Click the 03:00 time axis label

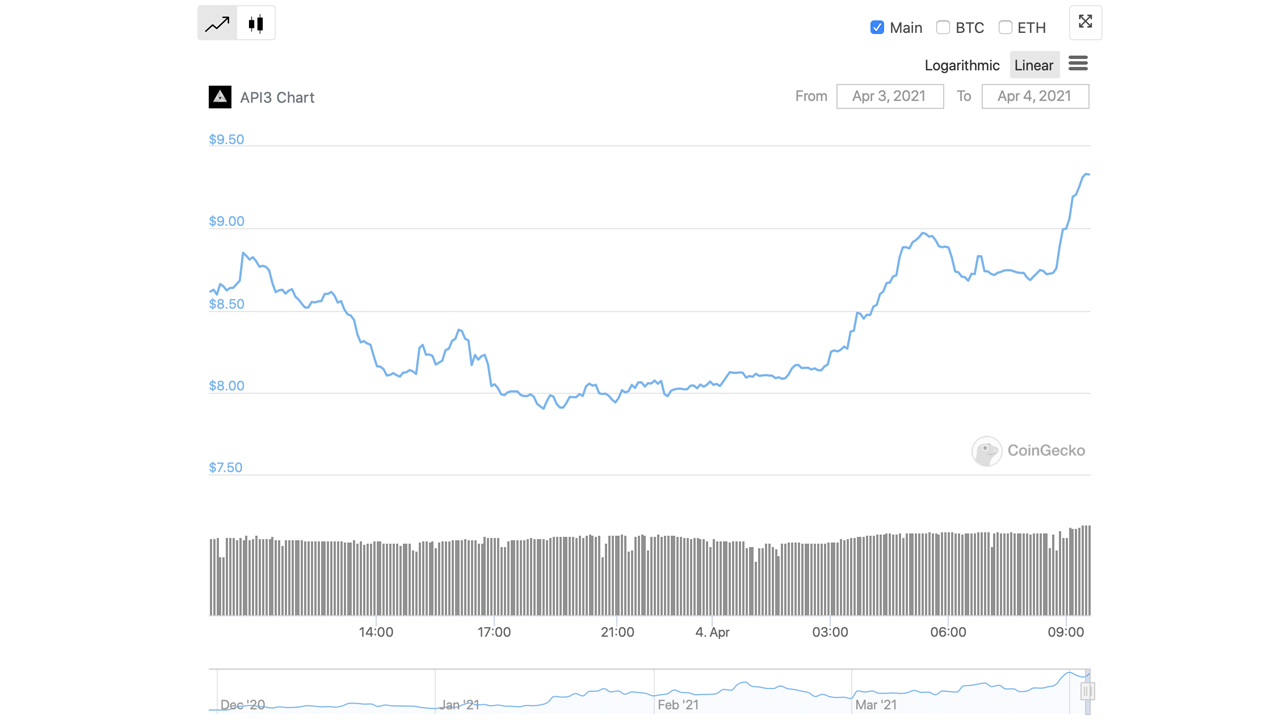pos(830,632)
